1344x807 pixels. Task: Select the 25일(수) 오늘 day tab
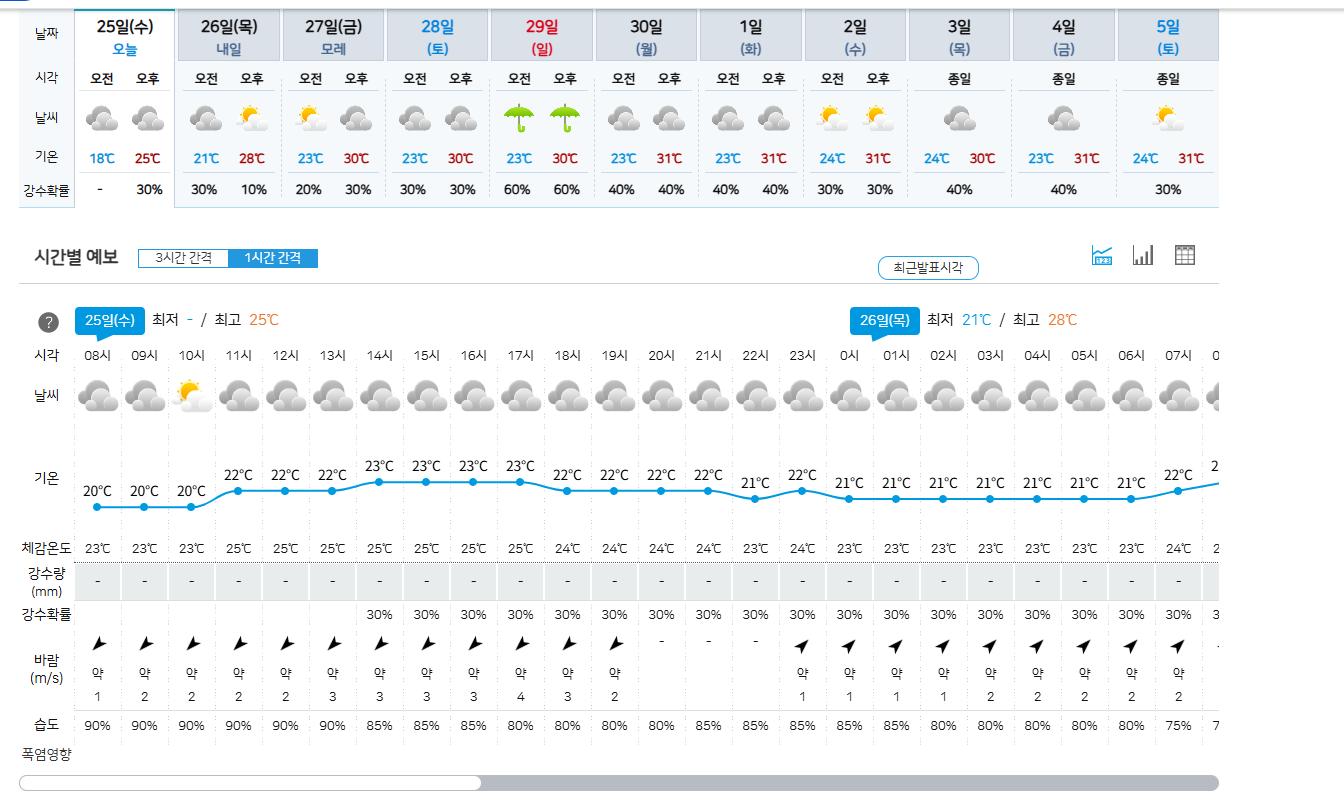(x=125, y=36)
